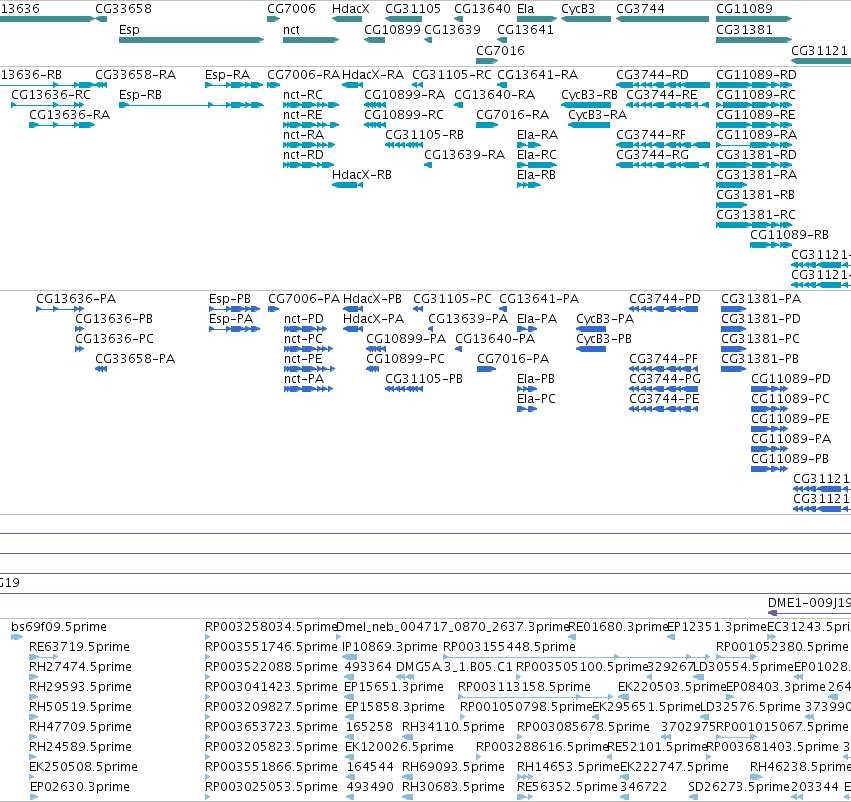The width and height of the screenshot is (851, 802).
Task: Select the Esp-PB protein label
Action: (x=230, y=299)
